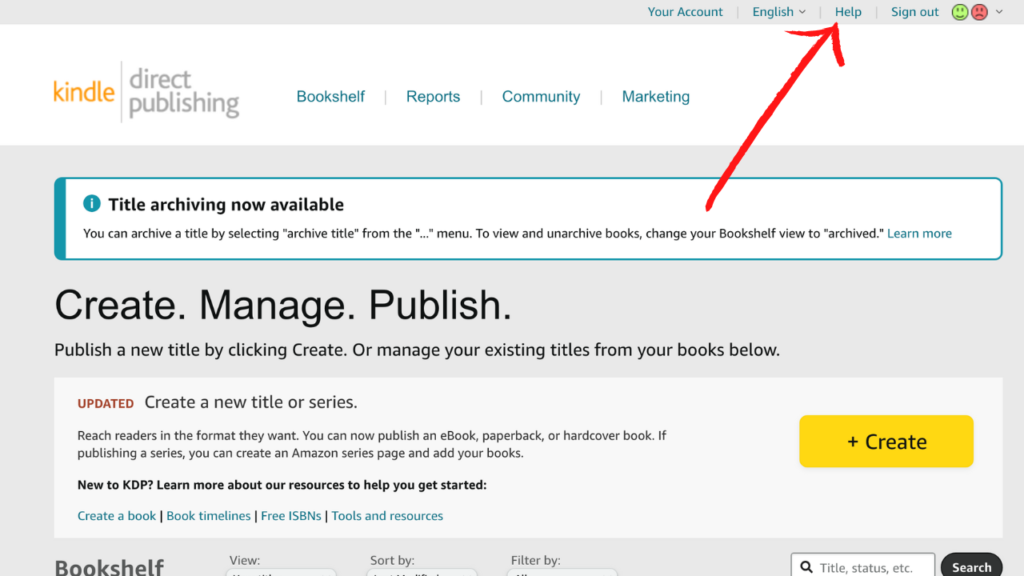Open the Help link
The image size is (1024, 576).
coord(848,12)
